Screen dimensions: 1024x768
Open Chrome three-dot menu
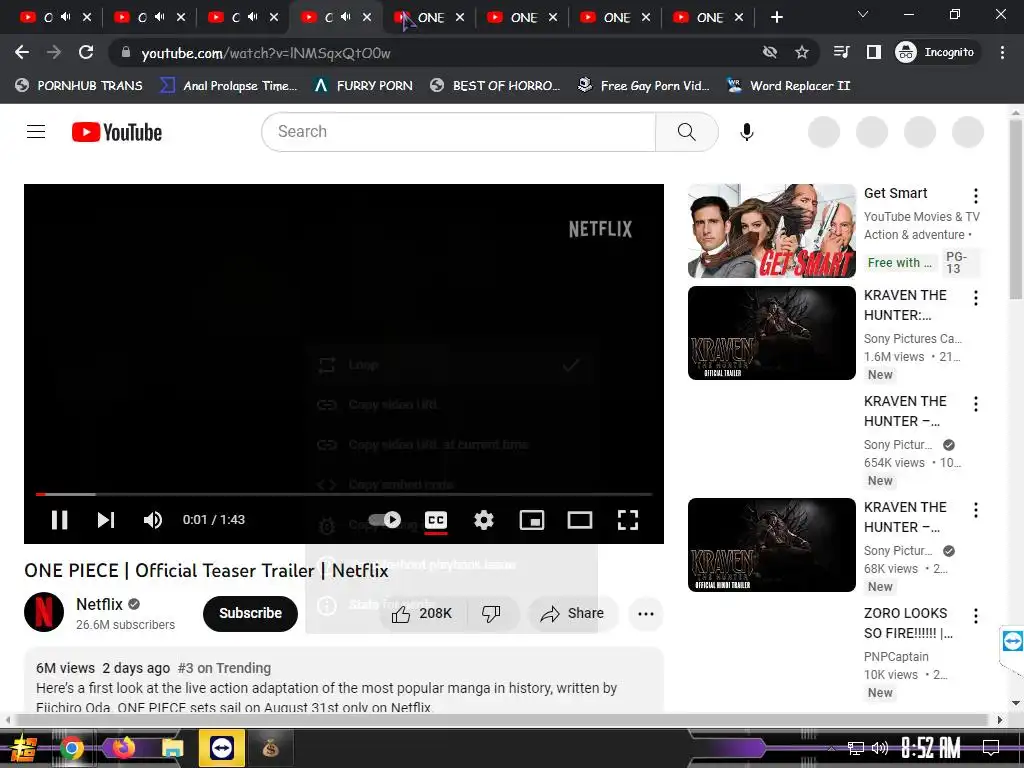(x=1002, y=52)
